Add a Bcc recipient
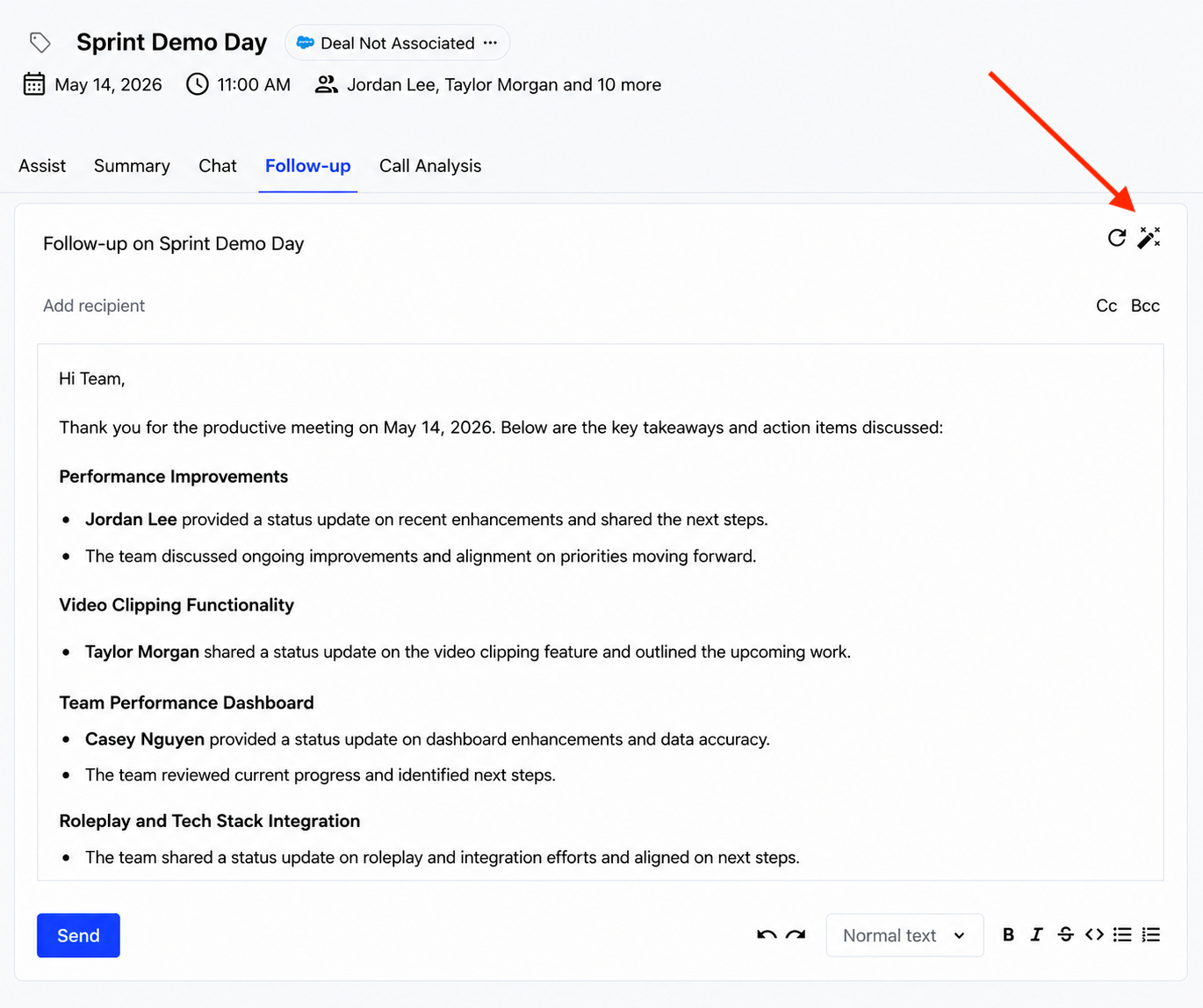1203x1008 pixels. coord(1145,306)
